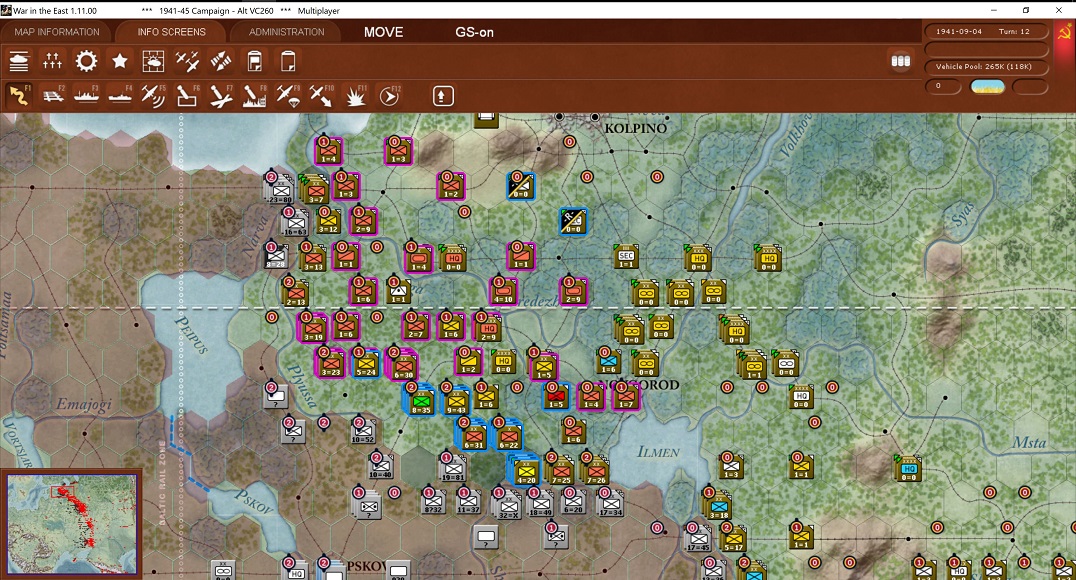1076x580 pixels.
Task: Click the MOVE mode label
Action: (x=384, y=32)
